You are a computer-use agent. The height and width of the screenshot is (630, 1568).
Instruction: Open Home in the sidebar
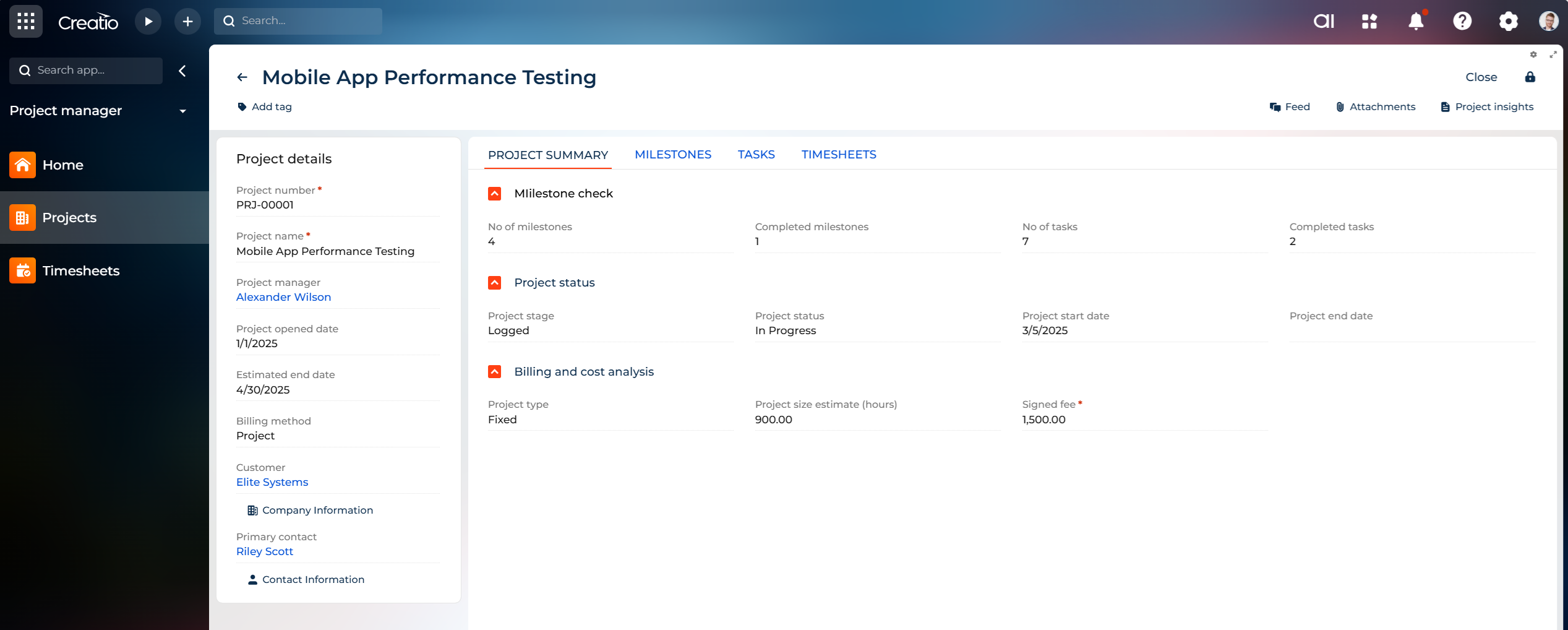pos(63,165)
